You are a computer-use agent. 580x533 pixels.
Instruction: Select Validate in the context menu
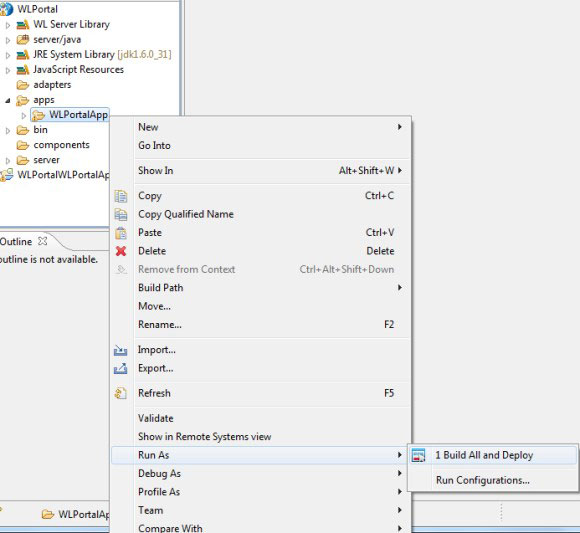click(261, 418)
